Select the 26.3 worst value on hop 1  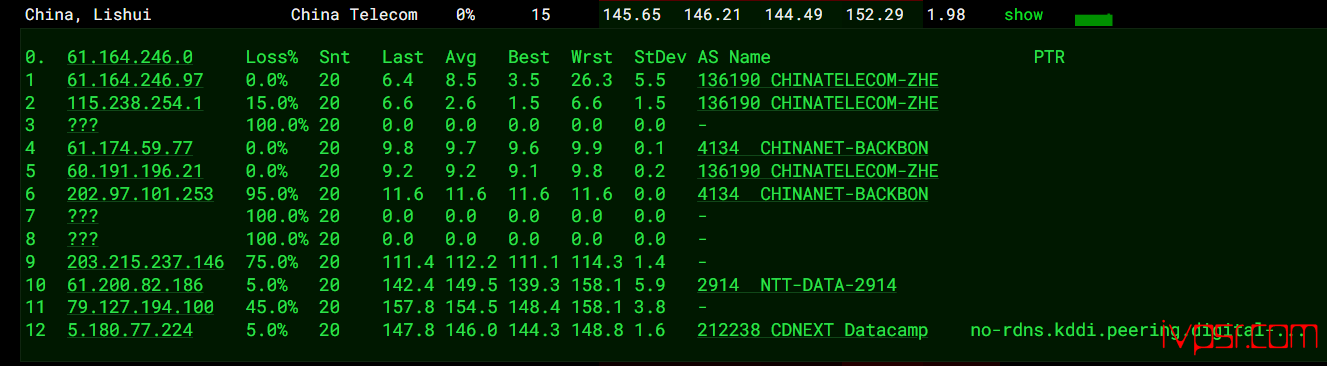click(592, 80)
